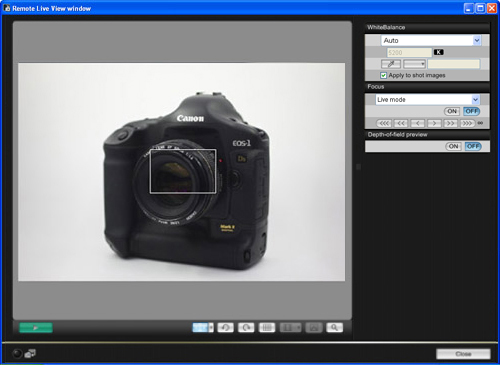This screenshot has width=500, height=365.
Task: Show the grid overlay
Action: coord(267,328)
